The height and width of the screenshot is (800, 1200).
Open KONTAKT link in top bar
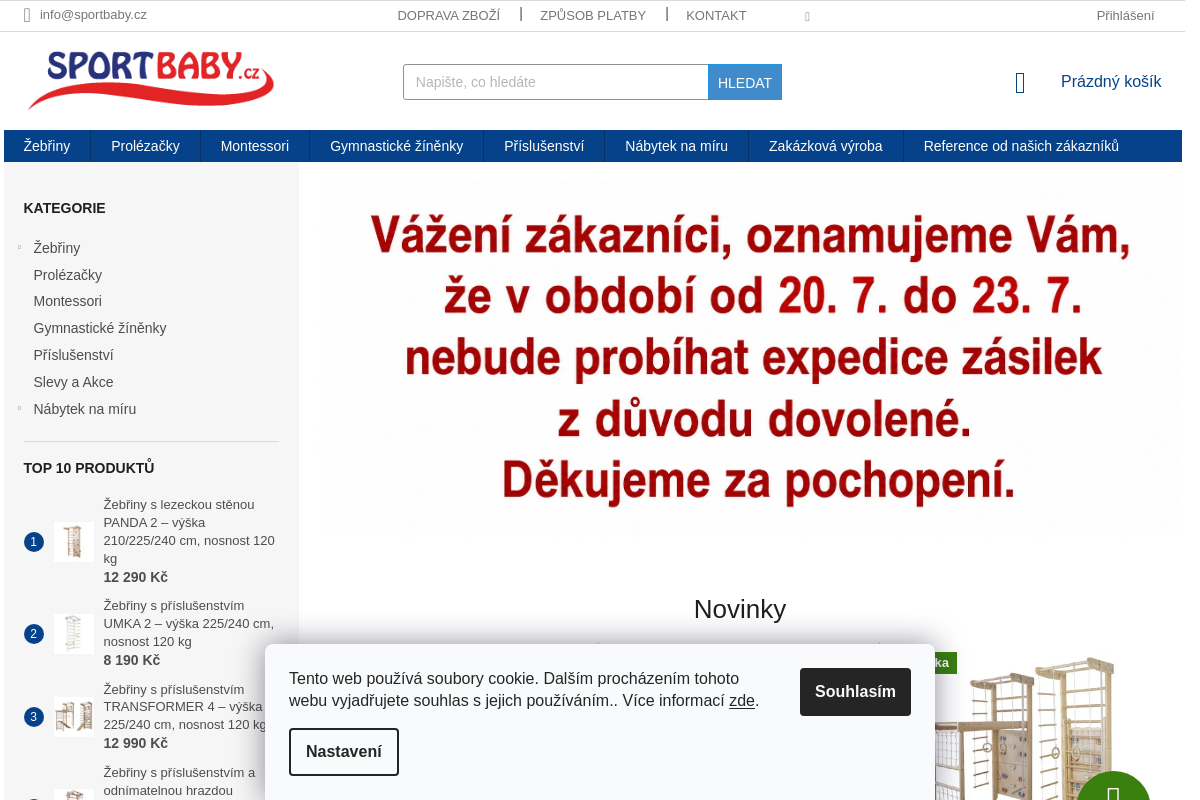[716, 16]
